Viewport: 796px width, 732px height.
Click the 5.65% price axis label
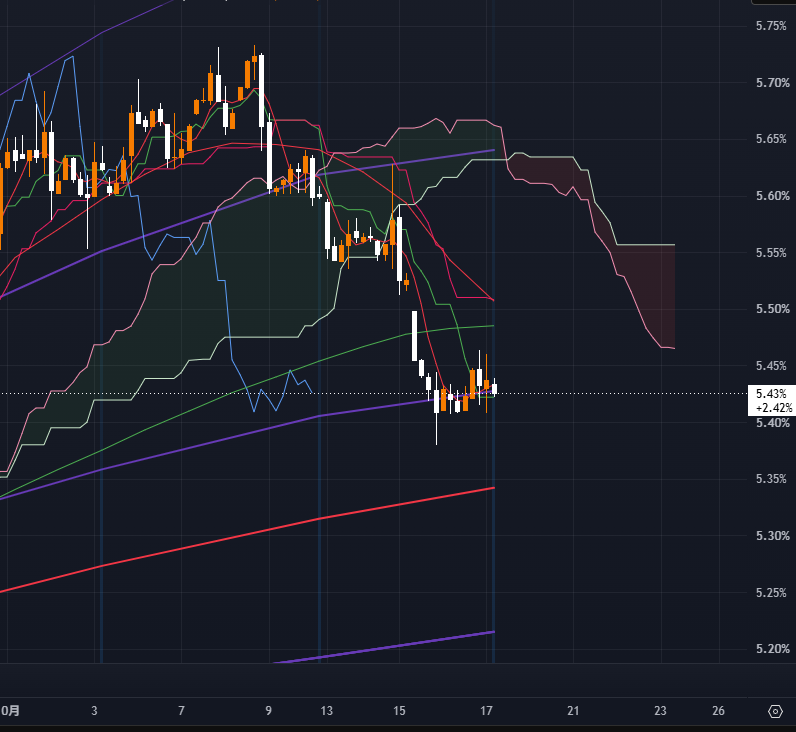[773, 139]
